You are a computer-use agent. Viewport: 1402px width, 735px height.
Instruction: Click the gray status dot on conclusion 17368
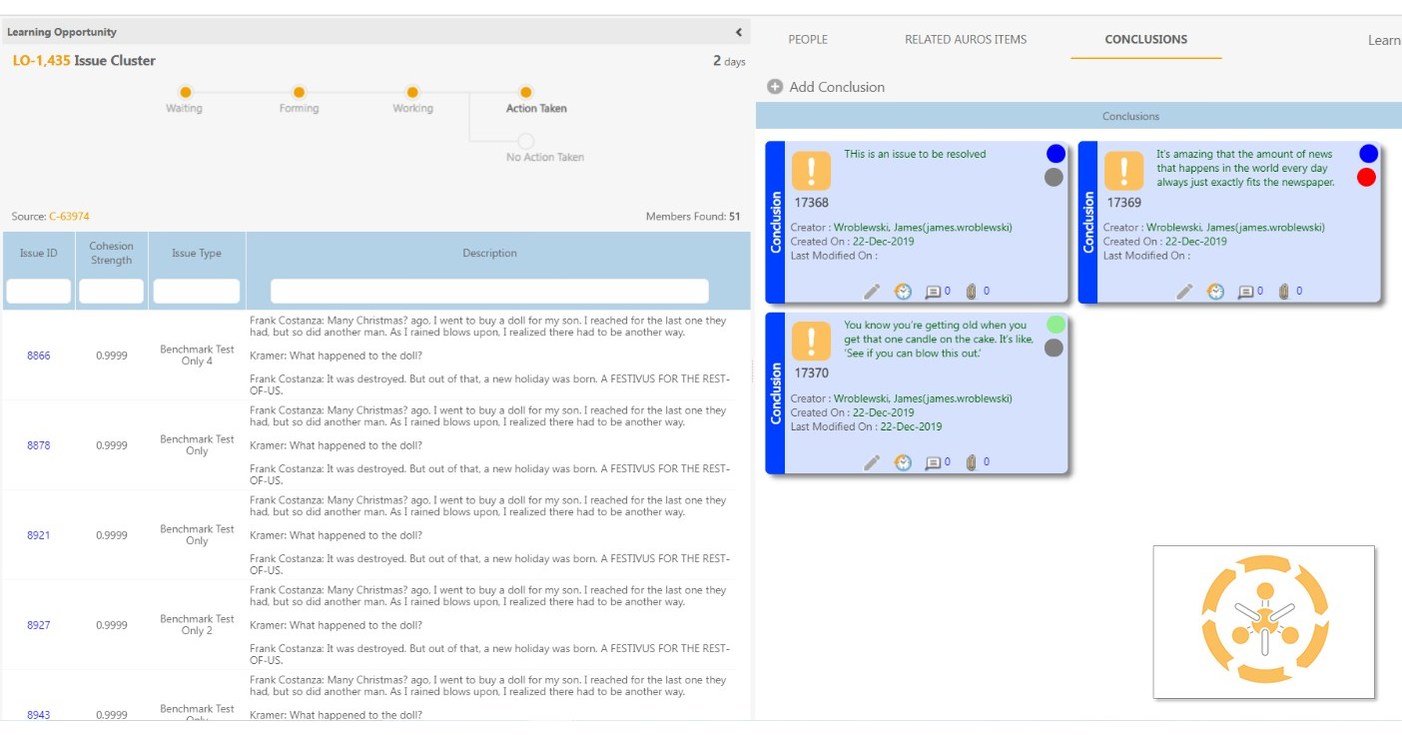coord(1056,177)
